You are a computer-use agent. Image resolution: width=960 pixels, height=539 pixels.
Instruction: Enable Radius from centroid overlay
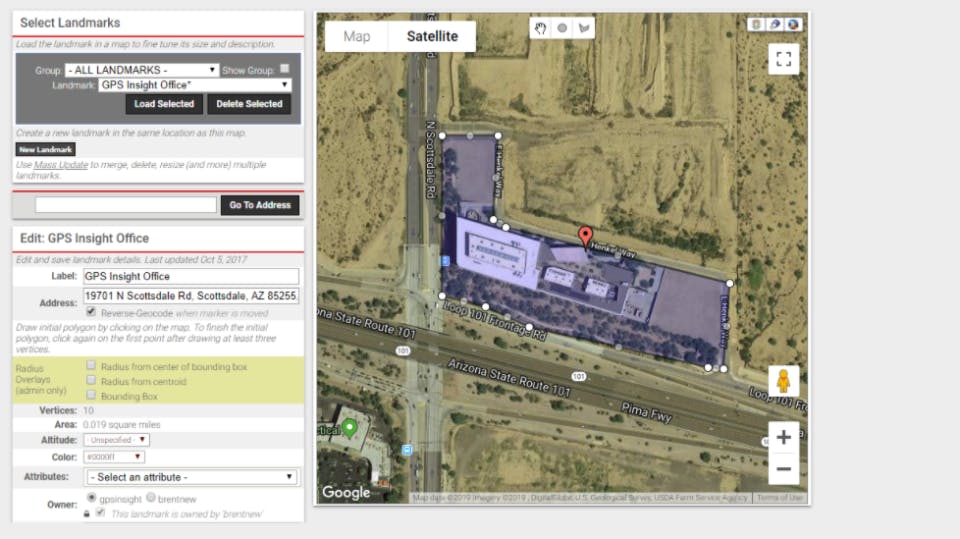(x=91, y=380)
